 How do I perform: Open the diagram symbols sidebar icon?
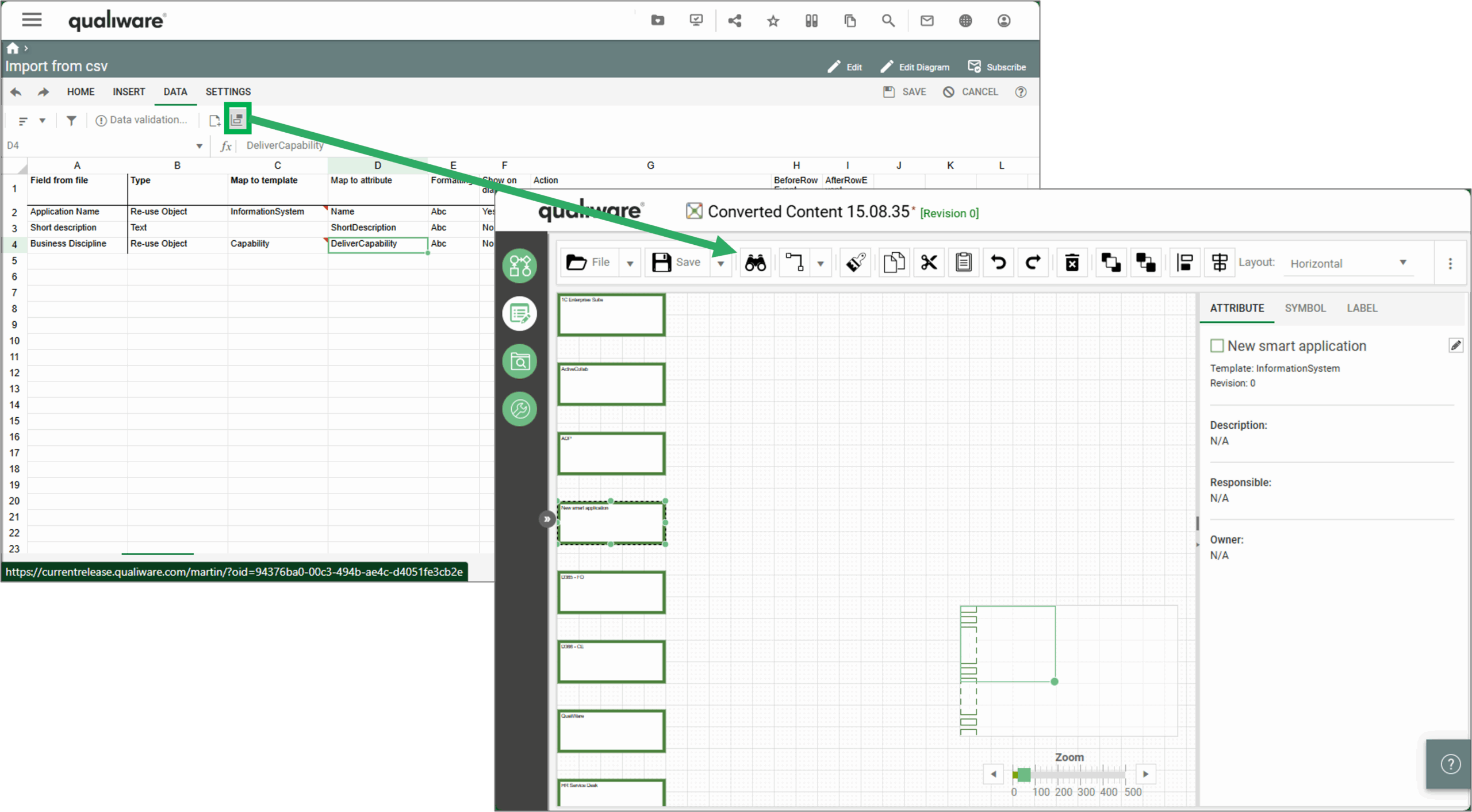pos(520,266)
